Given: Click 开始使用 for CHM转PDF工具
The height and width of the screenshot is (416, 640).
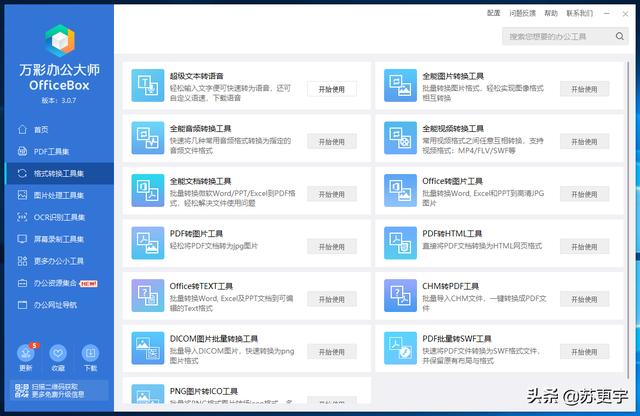Looking at the screenshot, I should [x=584, y=299].
